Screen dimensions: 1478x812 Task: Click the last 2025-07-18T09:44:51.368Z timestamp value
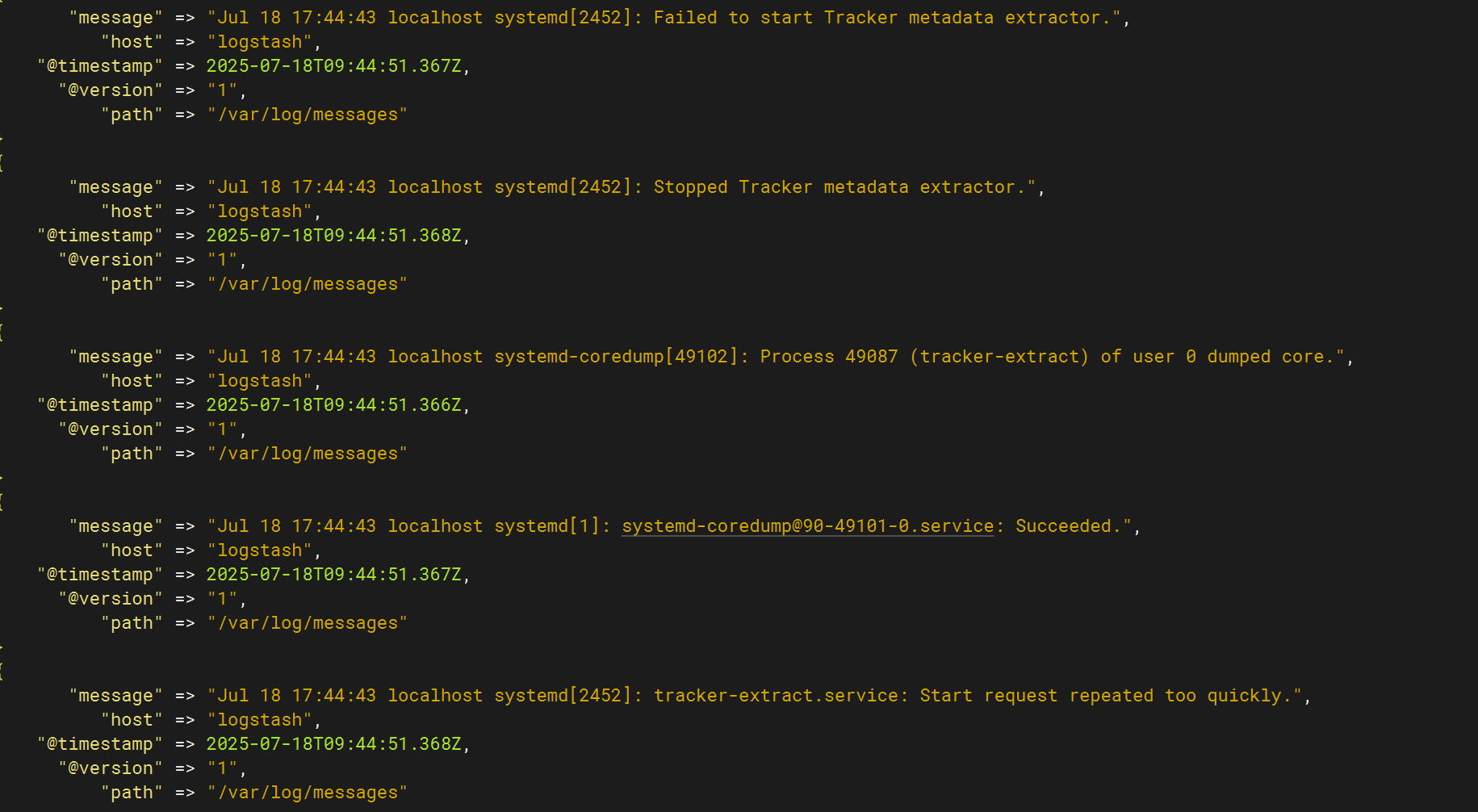coord(333,744)
